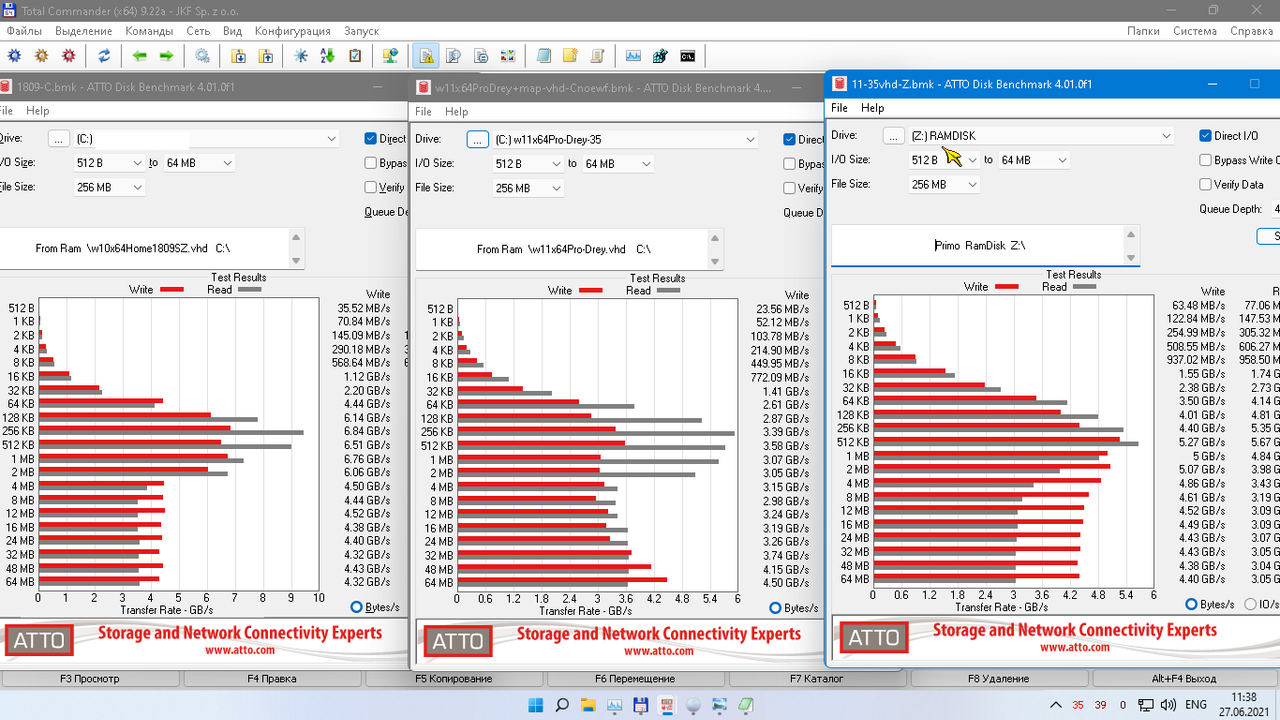This screenshot has height=720, width=1280.
Task: Open Файлы menu in Total Commander
Action: click(23, 31)
